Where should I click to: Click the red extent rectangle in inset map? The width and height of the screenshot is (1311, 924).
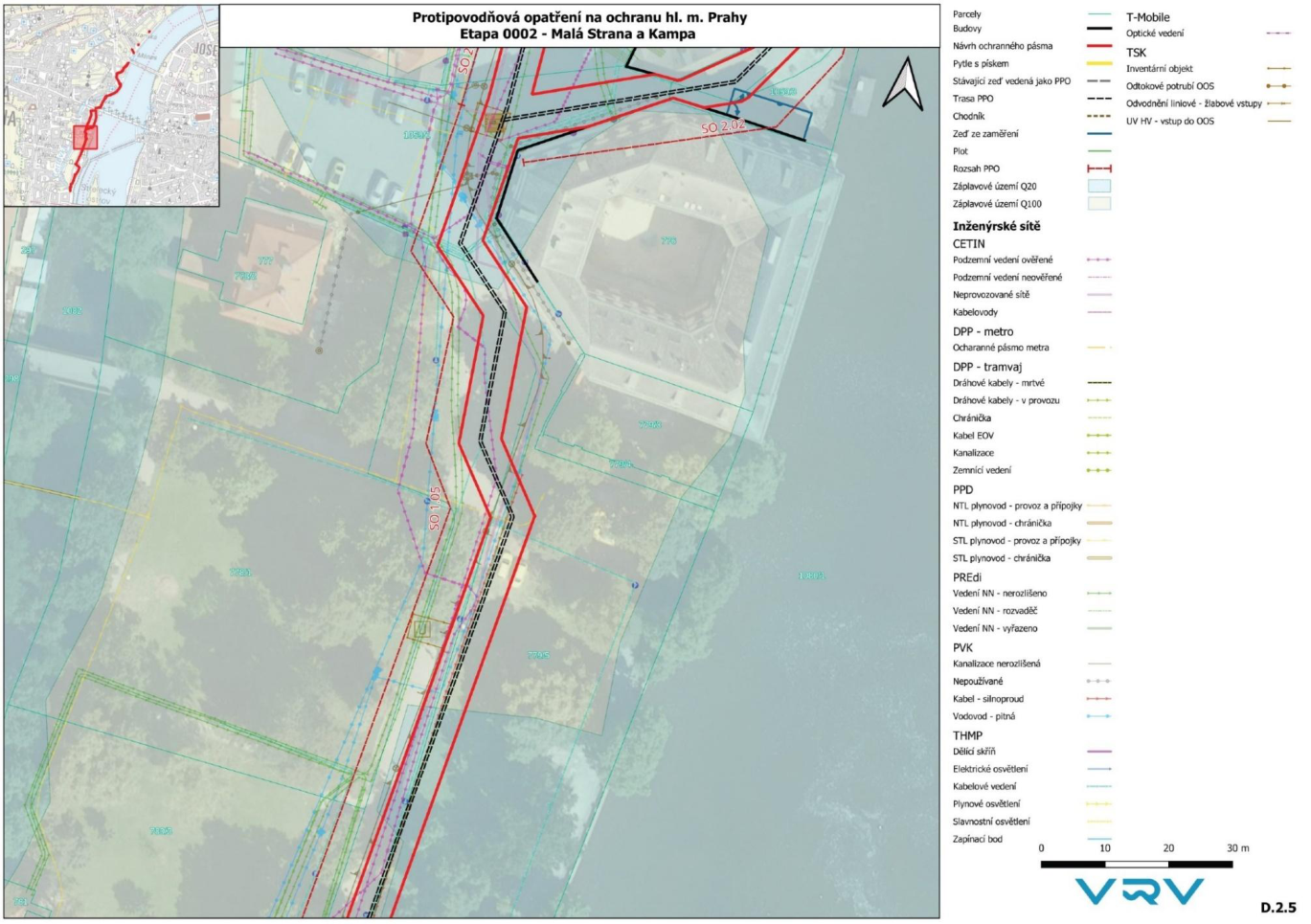[85, 137]
